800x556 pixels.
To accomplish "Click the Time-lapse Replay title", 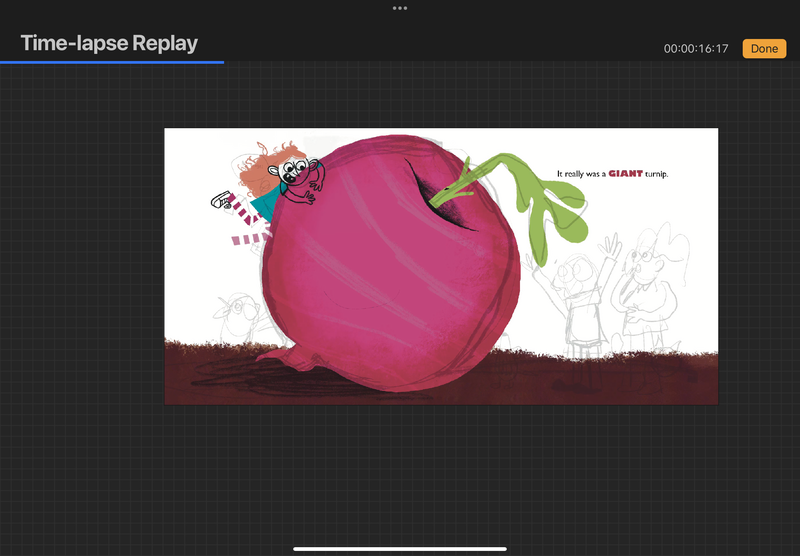I will (x=109, y=43).
